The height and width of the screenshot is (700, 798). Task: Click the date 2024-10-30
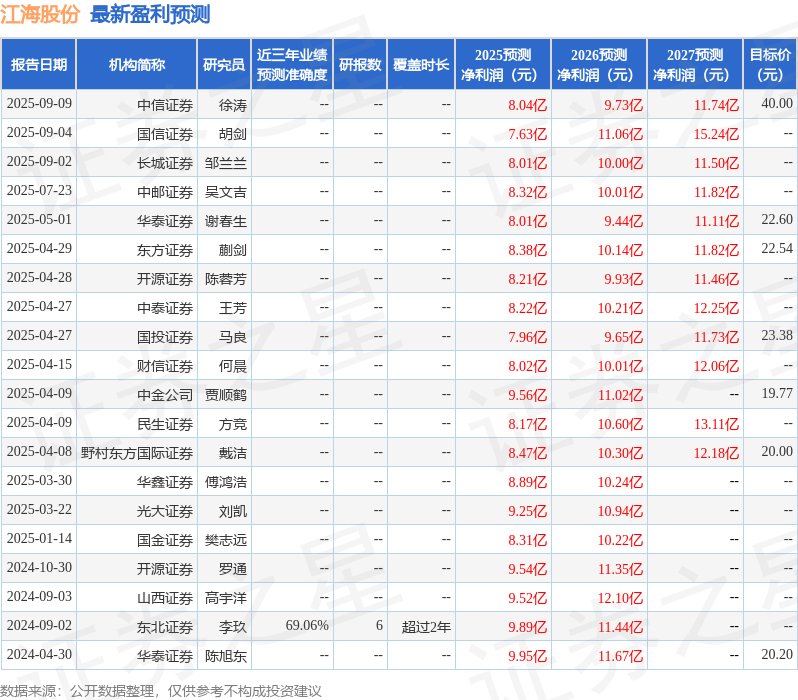(x=39, y=568)
